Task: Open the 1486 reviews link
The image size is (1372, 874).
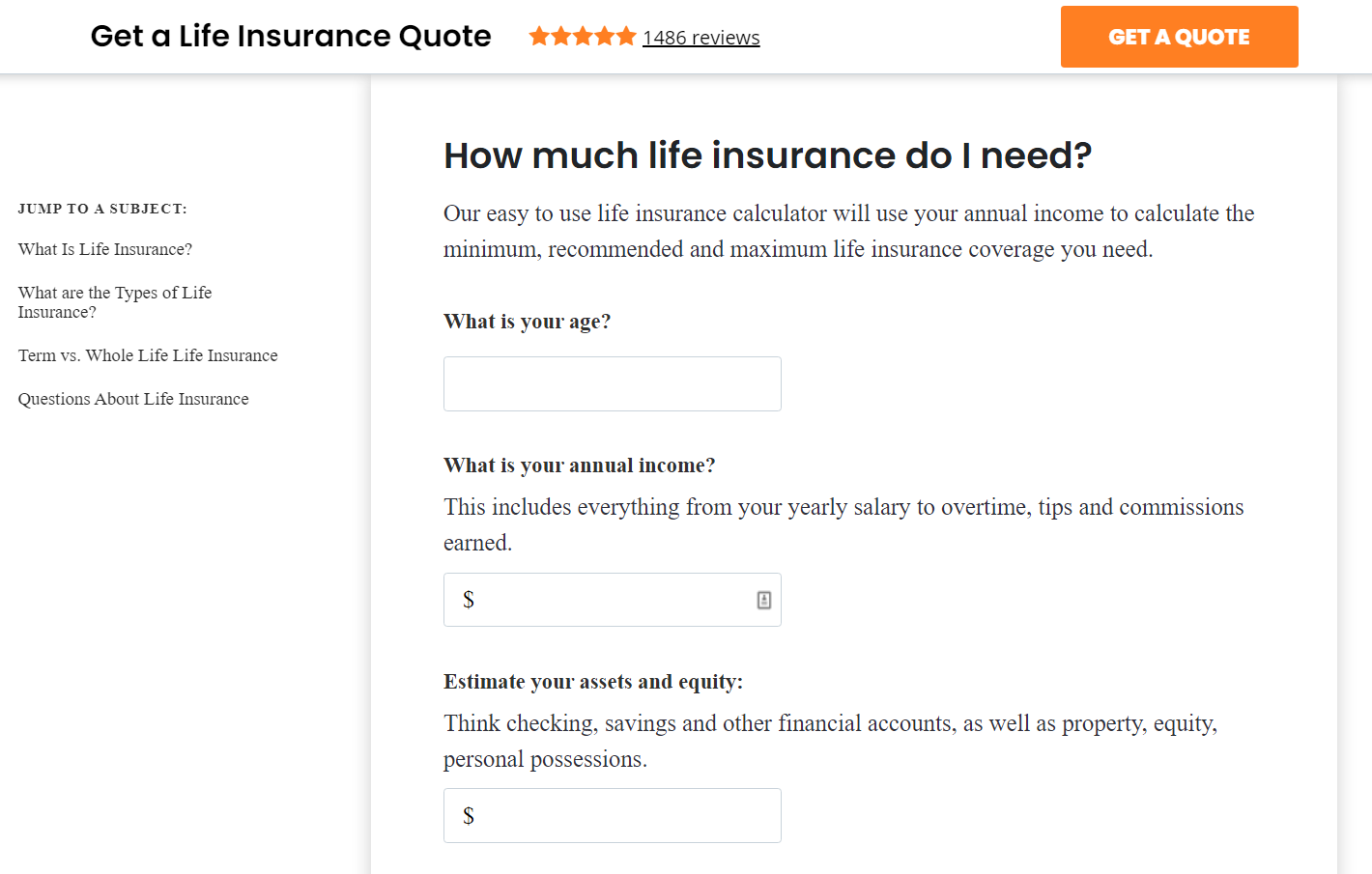Action: tap(700, 38)
